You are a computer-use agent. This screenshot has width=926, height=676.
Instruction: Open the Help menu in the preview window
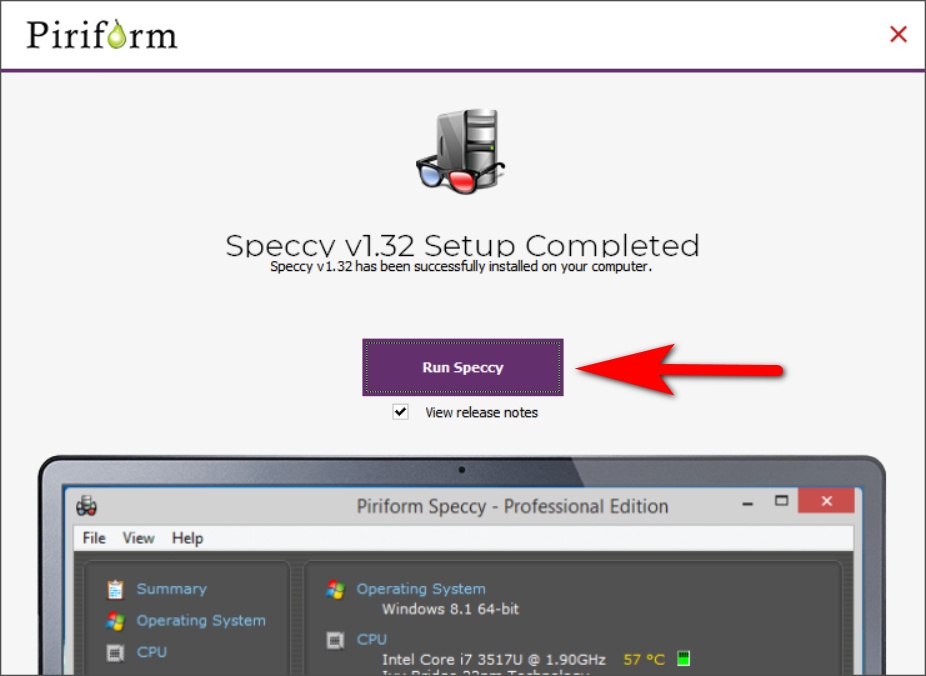click(187, 538)
